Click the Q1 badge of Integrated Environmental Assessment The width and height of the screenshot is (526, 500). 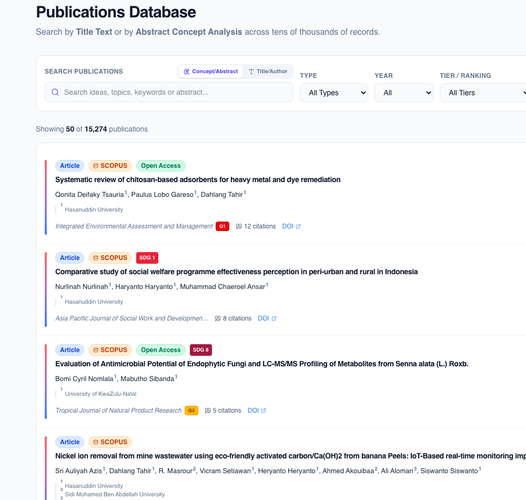pos(222,226)
